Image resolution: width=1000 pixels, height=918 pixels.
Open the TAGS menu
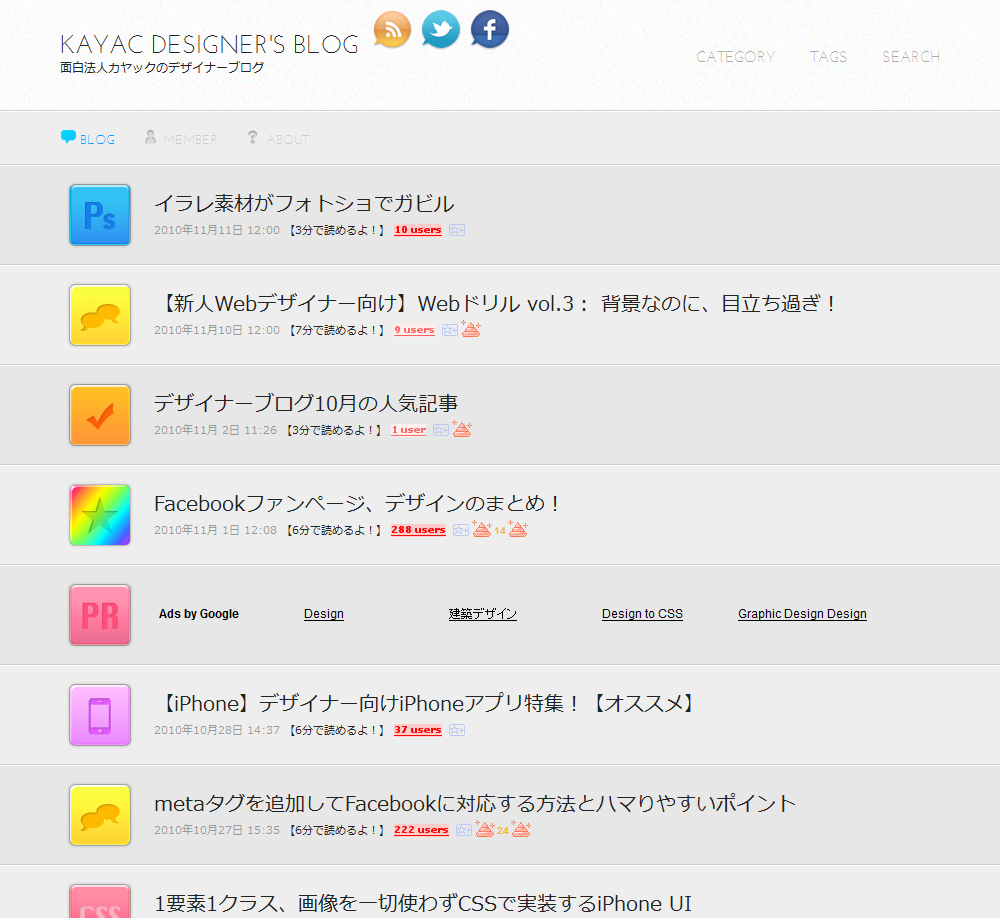coord(828,57)
